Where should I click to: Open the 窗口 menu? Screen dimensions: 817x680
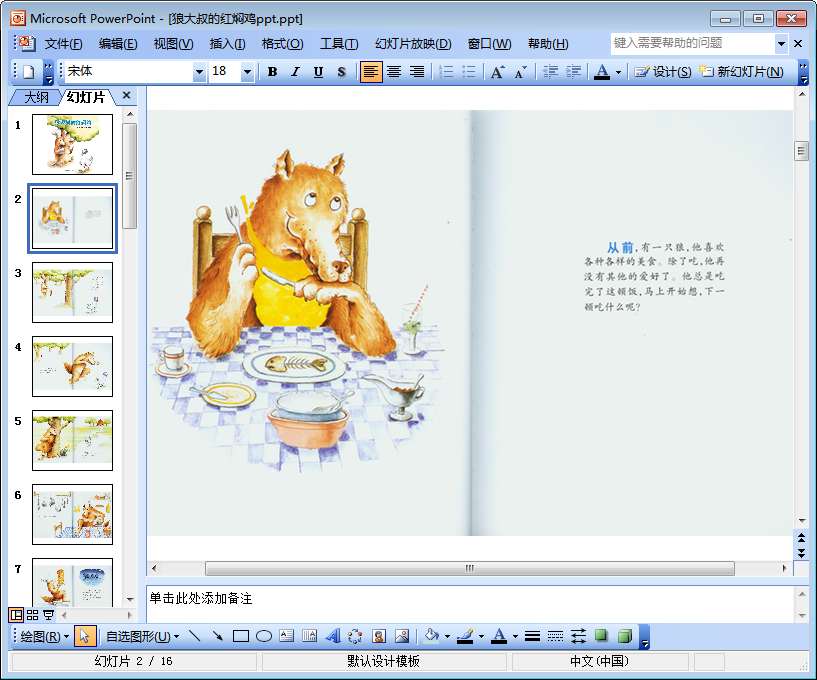489,44
